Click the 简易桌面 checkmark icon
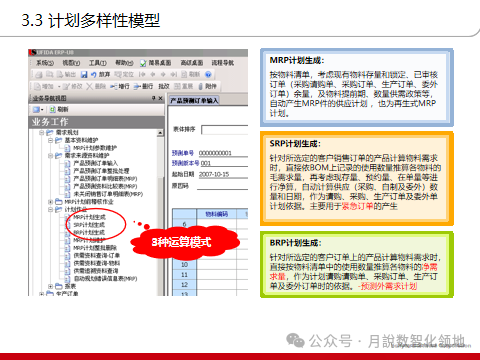This screenshot has height=360, width=480. click(x=143, y=63)
